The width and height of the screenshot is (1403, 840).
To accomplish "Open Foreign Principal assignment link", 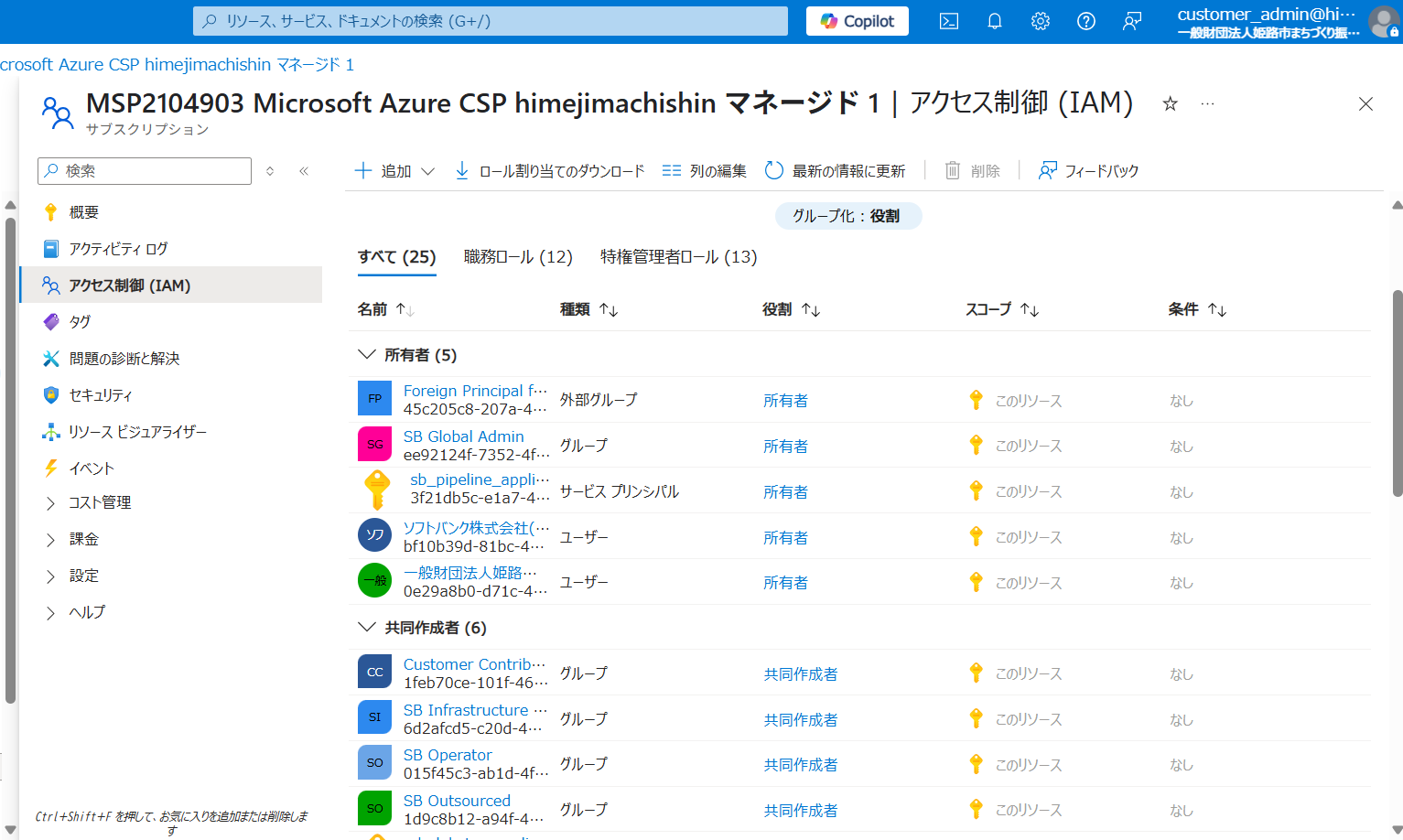I will click(x=475, y=391).
